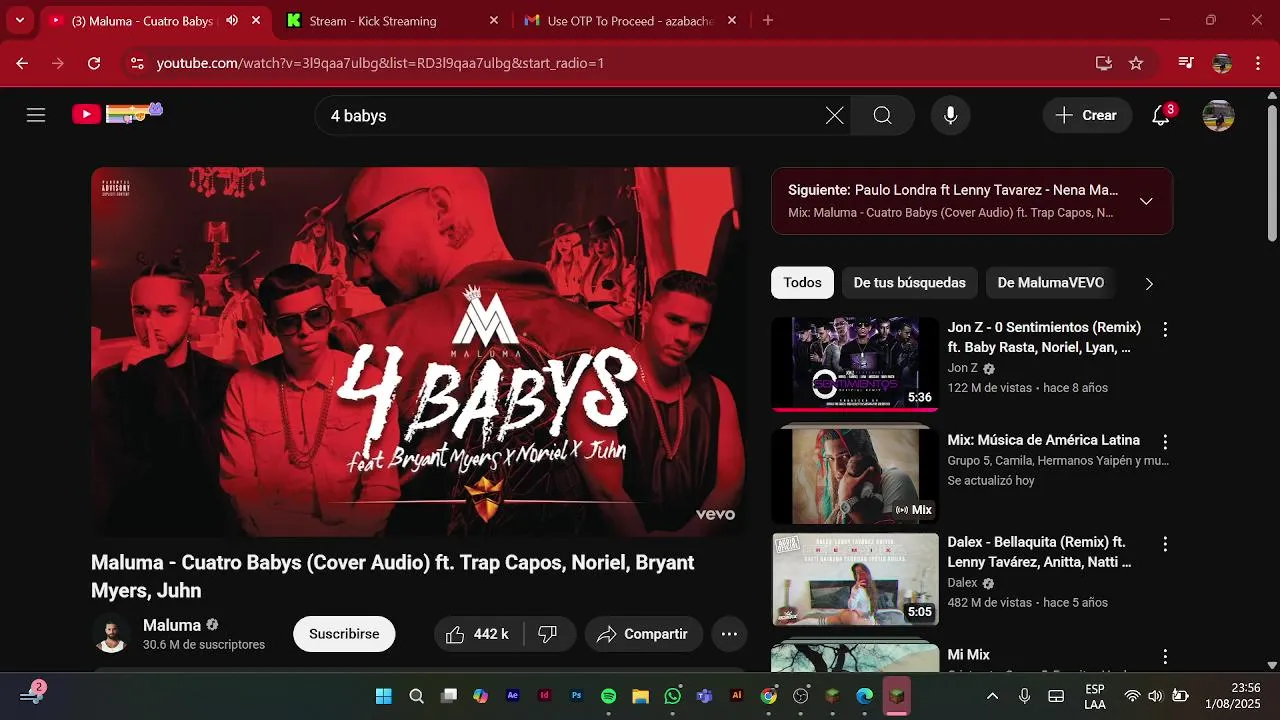Viewport: 1280px width, 720px height.
Task: Open options for Jon Z video
Action: tap(1164, 329)
